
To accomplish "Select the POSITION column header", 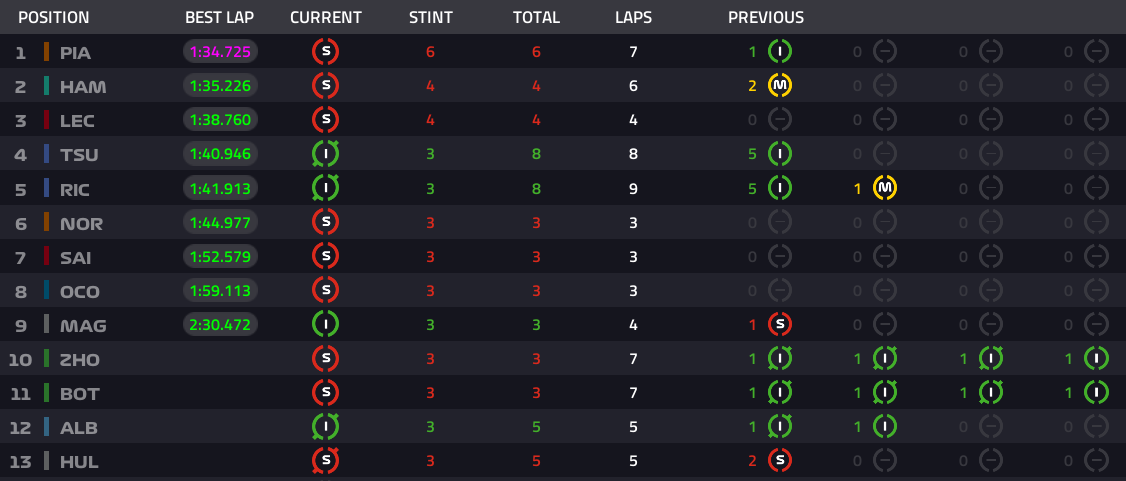I will (x=54, y=17).
